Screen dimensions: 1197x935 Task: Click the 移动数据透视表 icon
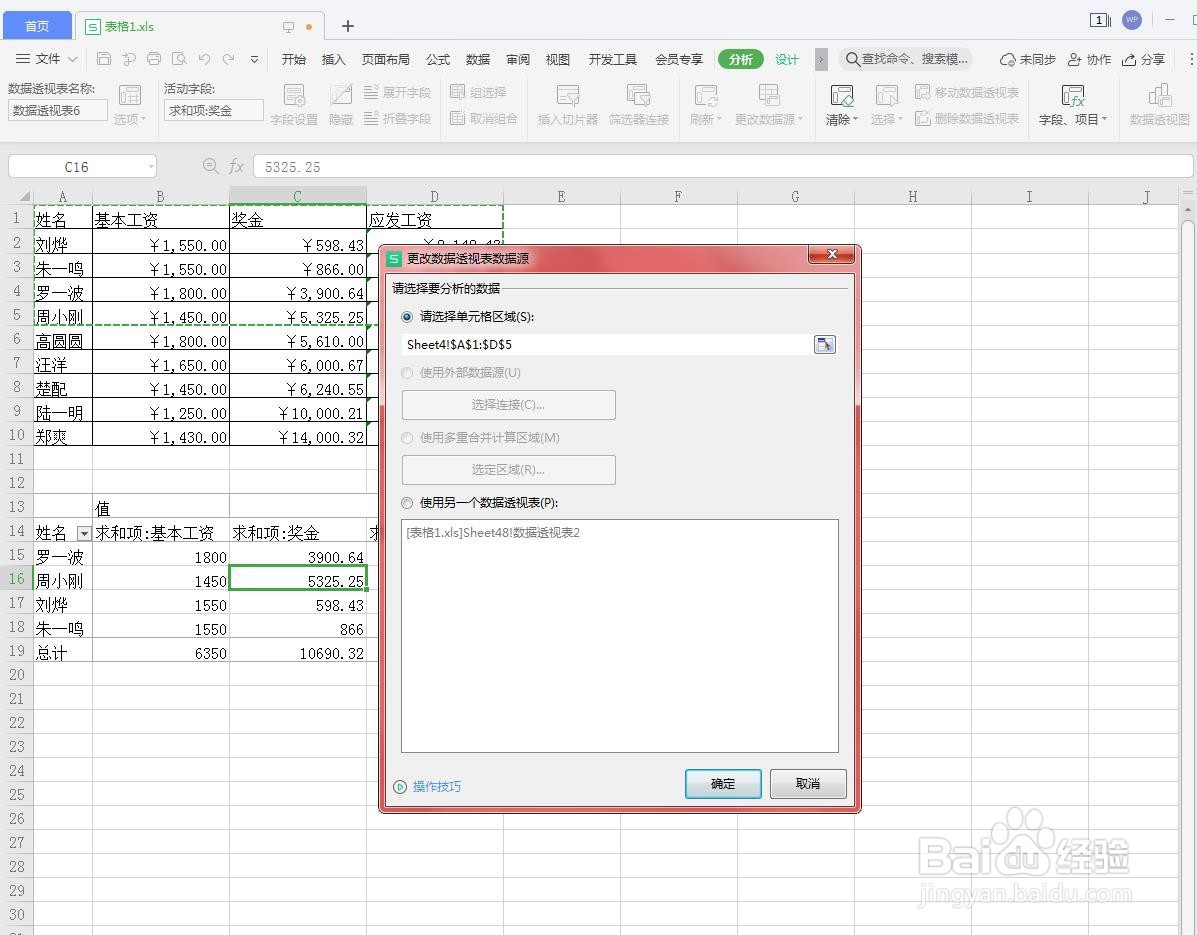(x=922, y=92)
